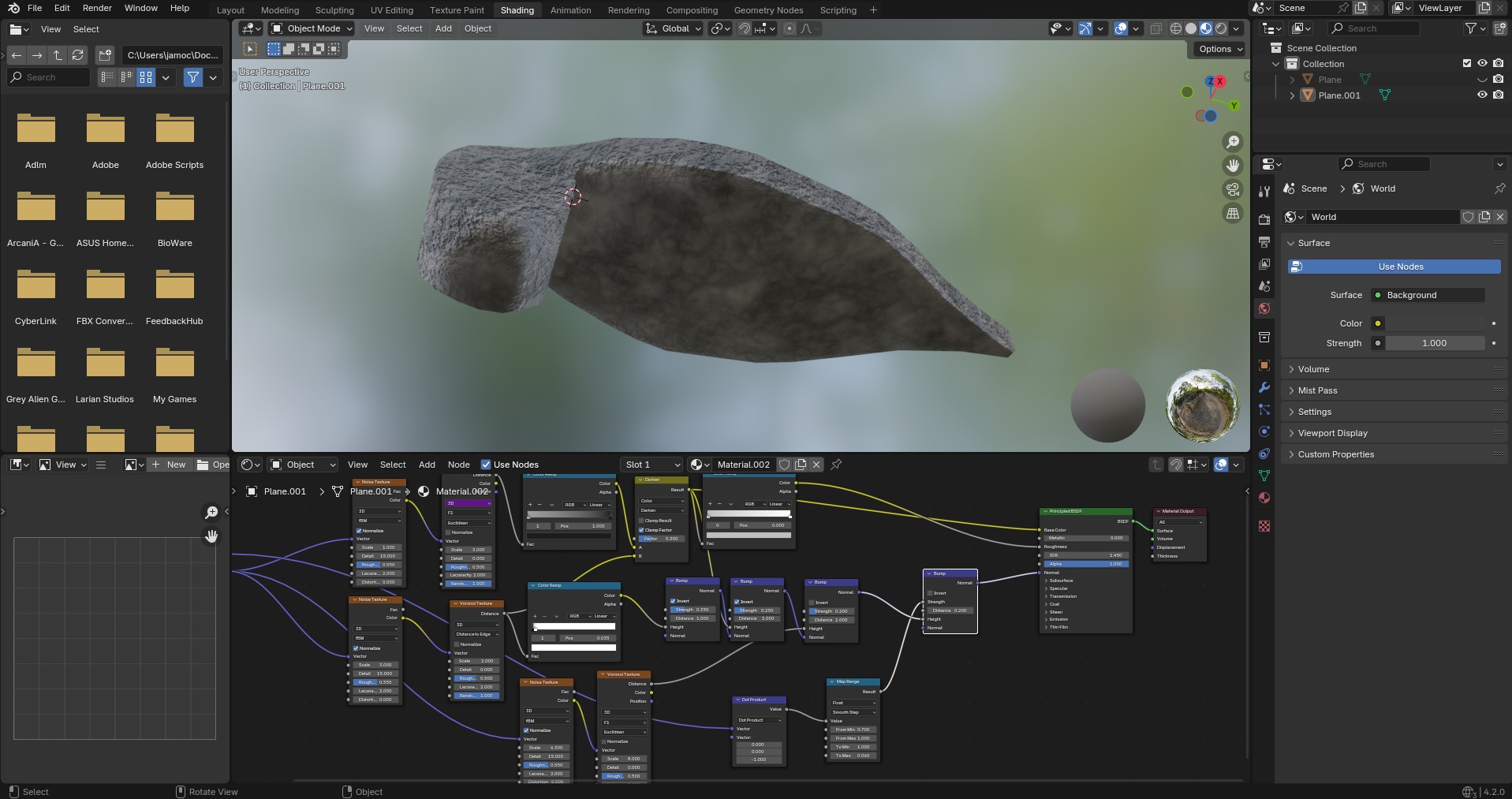
Task: Expand Plane.001 in the outliner tree
Action: pos(1292,95)
